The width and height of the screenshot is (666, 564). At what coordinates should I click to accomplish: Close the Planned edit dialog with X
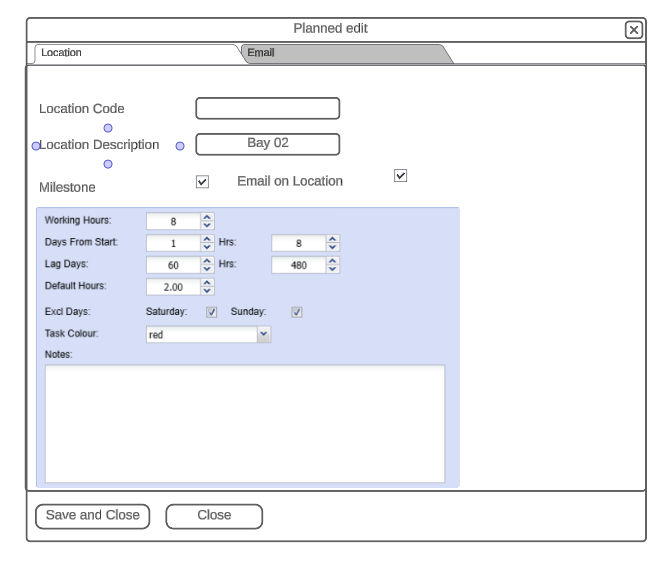pos(633,30)
